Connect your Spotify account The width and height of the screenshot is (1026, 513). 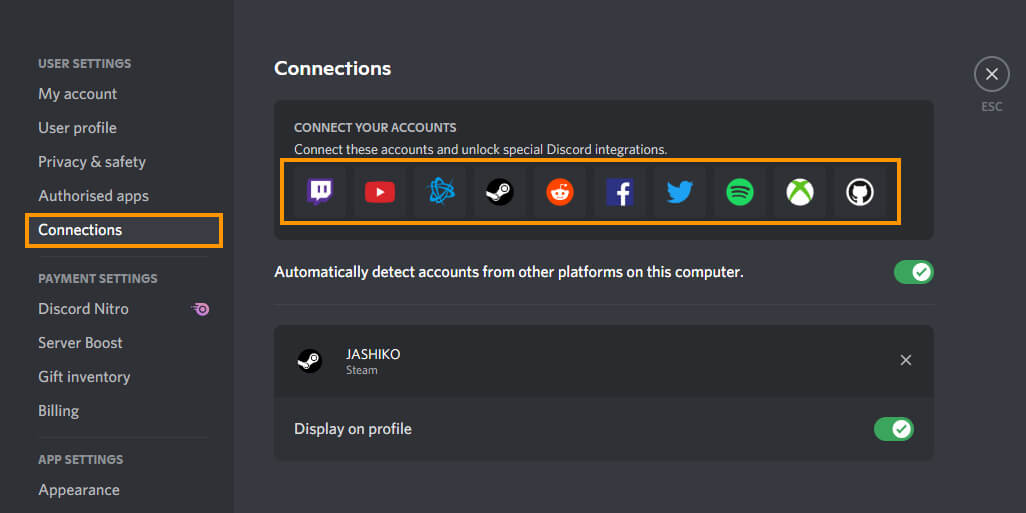pyautogui.click(x=740, y=192)
